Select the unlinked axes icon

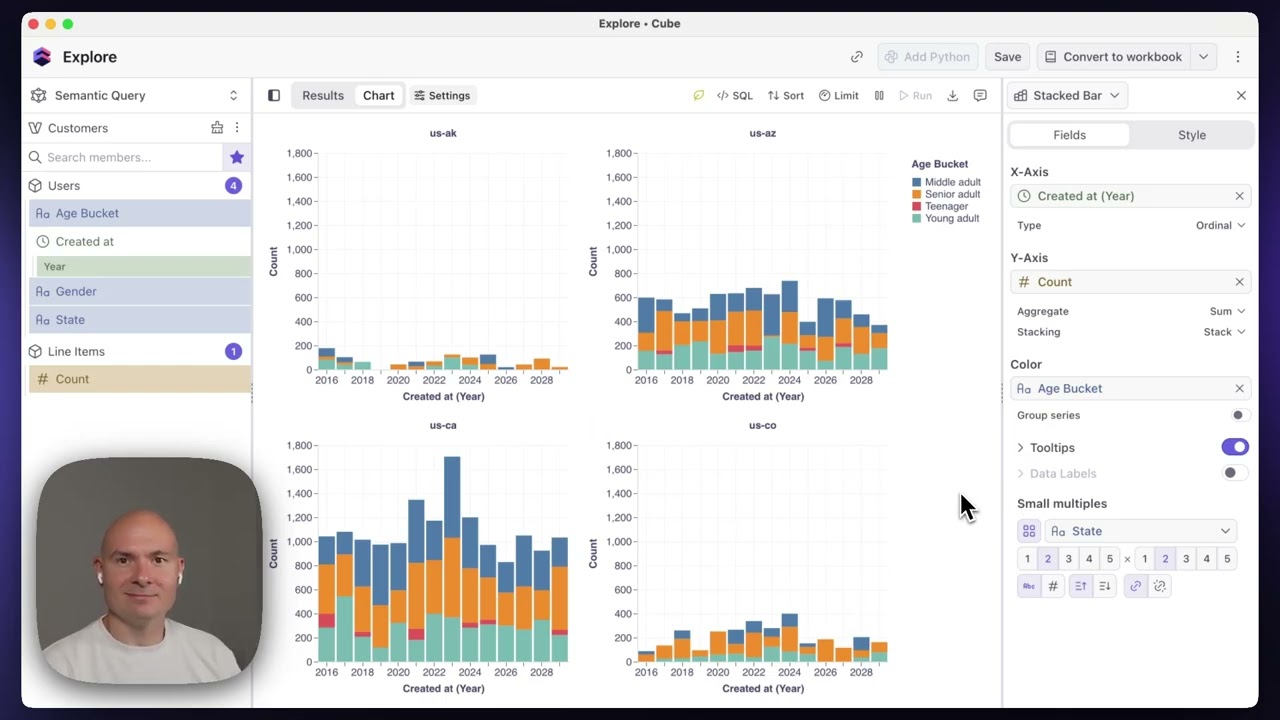1159,586
